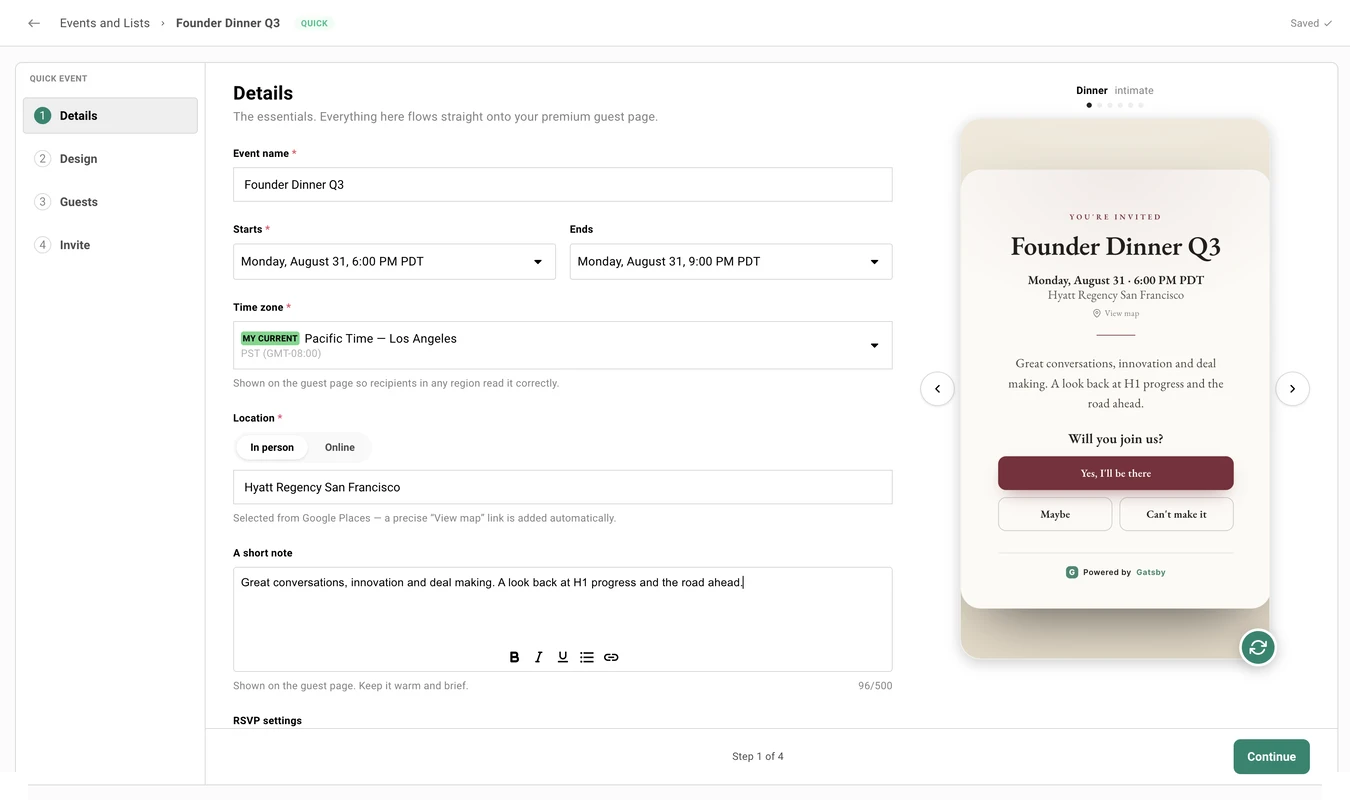1350x800 pixels.
Task: Click Dinner intimate preview label
Action: tap(1115, 90)
